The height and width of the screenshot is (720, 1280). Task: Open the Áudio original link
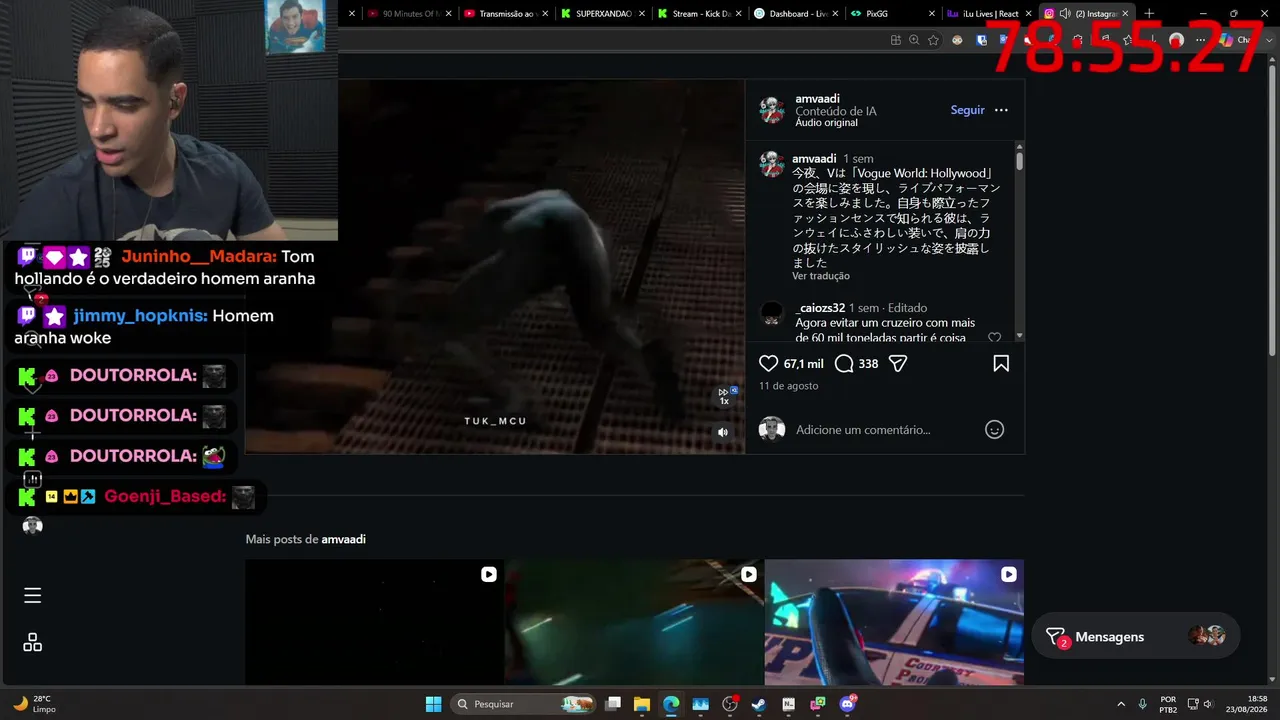click(826, 122)
